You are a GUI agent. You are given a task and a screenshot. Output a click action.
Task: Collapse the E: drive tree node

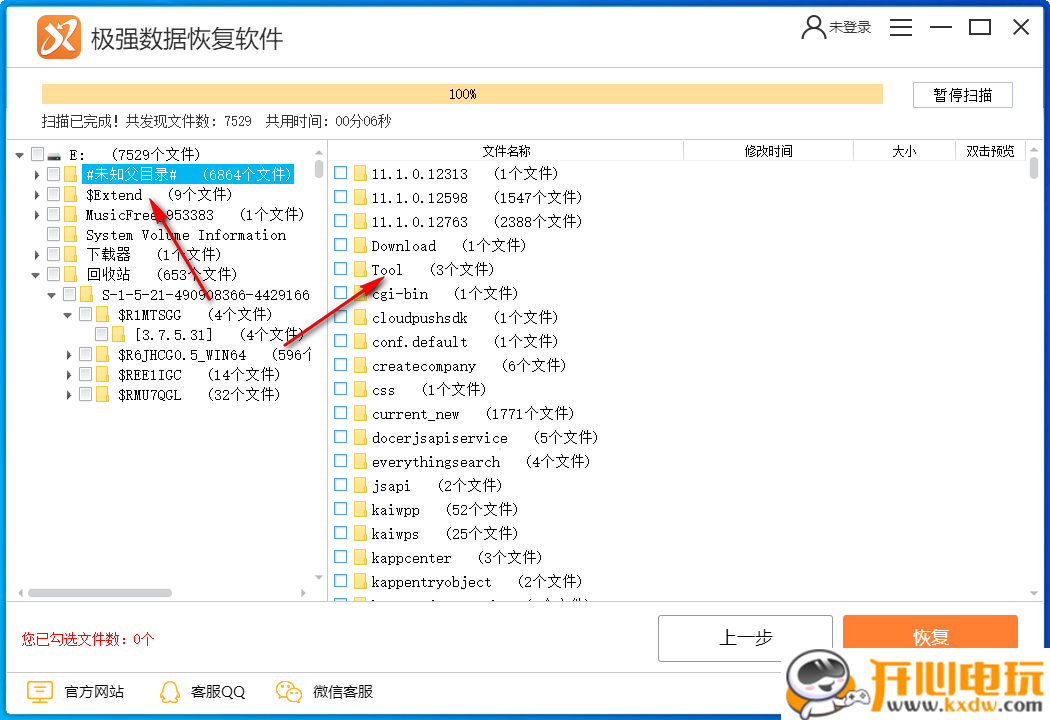coord(19,155)
